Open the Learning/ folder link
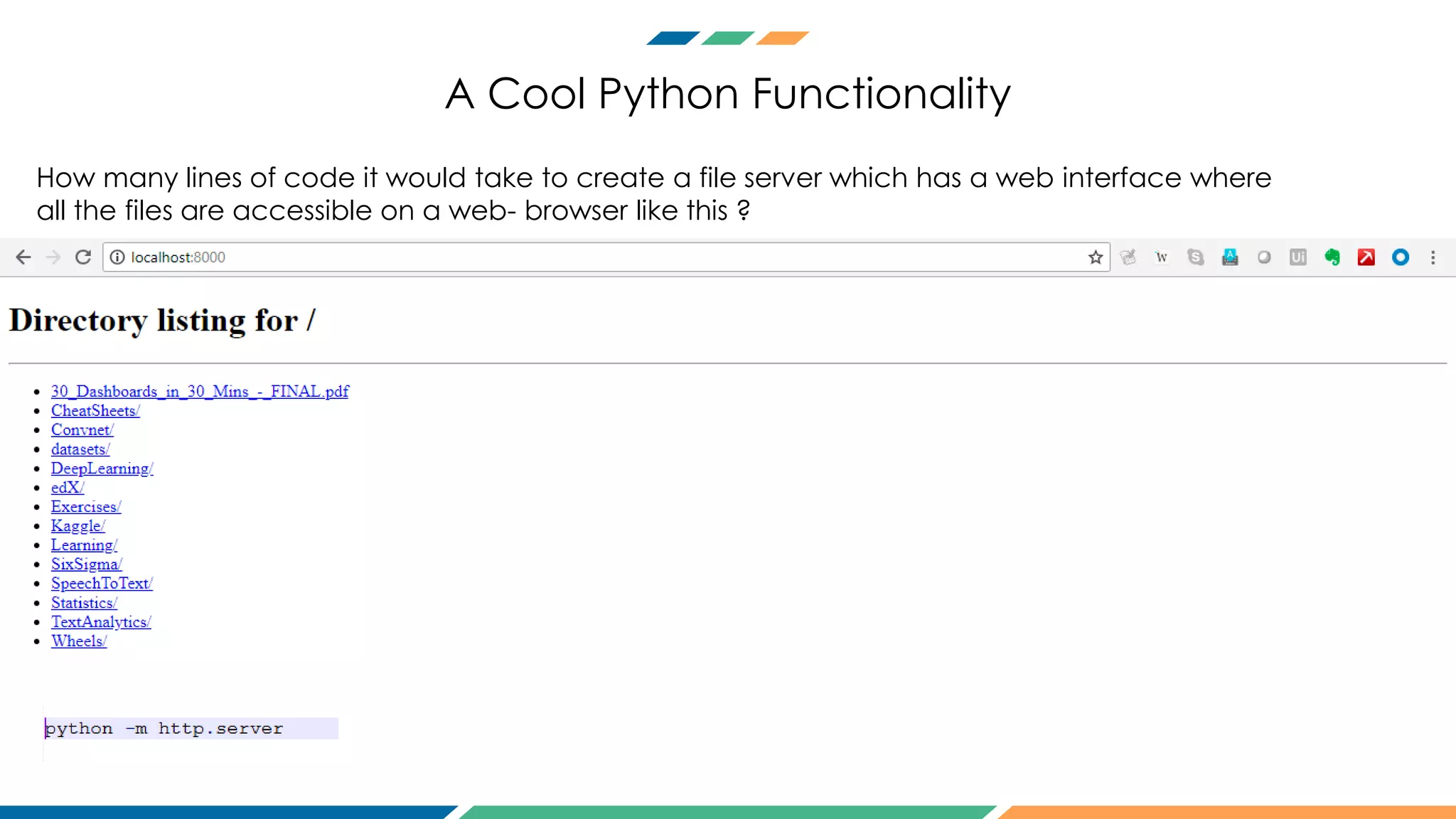 [x=84, y=545]
